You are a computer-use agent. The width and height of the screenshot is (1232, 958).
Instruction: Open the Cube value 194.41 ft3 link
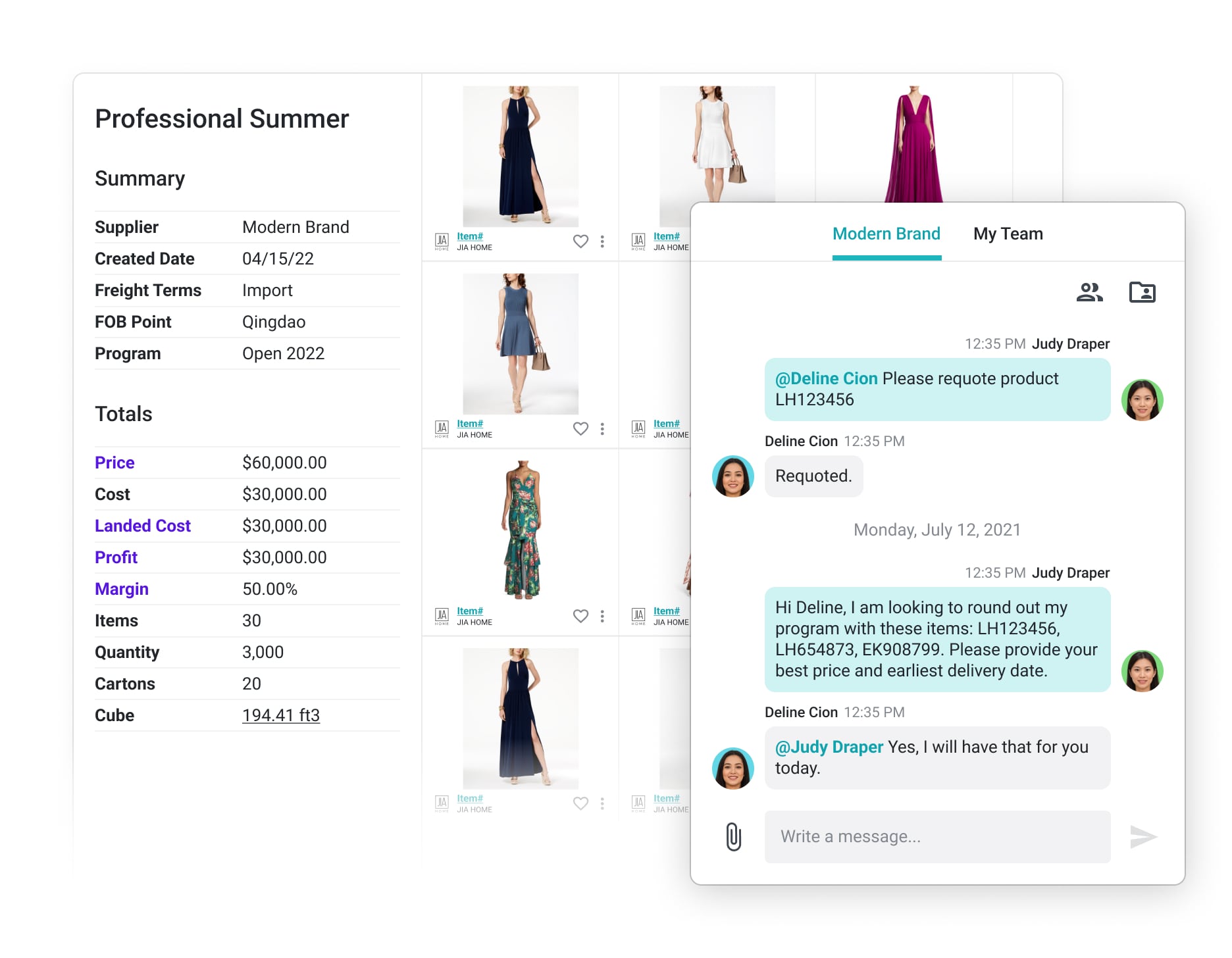[x=280, y=715]
